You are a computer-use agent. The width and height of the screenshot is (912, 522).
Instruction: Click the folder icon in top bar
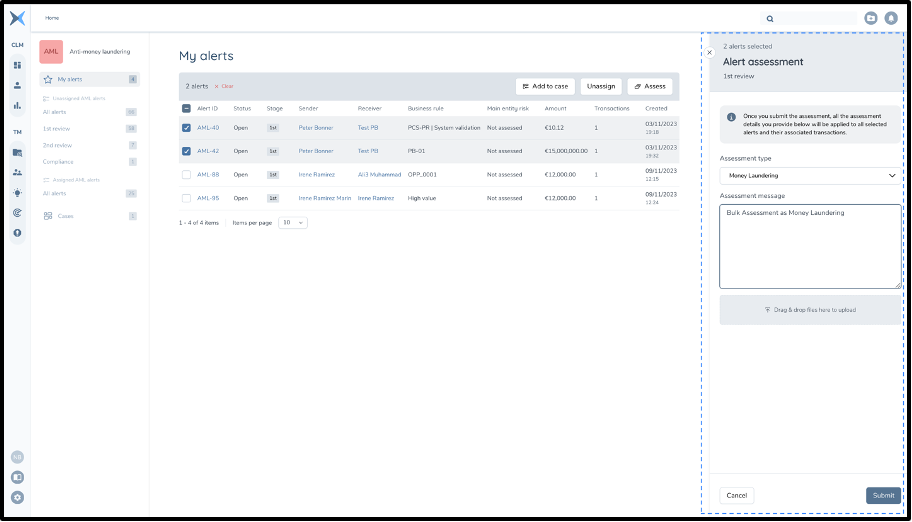point(871,18)
